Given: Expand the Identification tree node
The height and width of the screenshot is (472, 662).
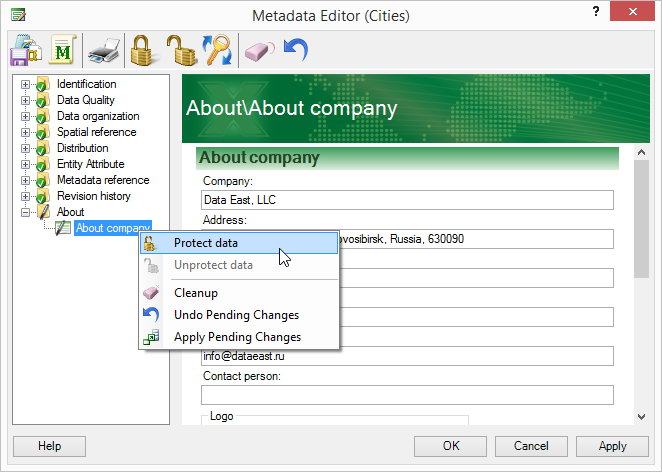Looking at the screenshot, I should click(x=25, y=84).
